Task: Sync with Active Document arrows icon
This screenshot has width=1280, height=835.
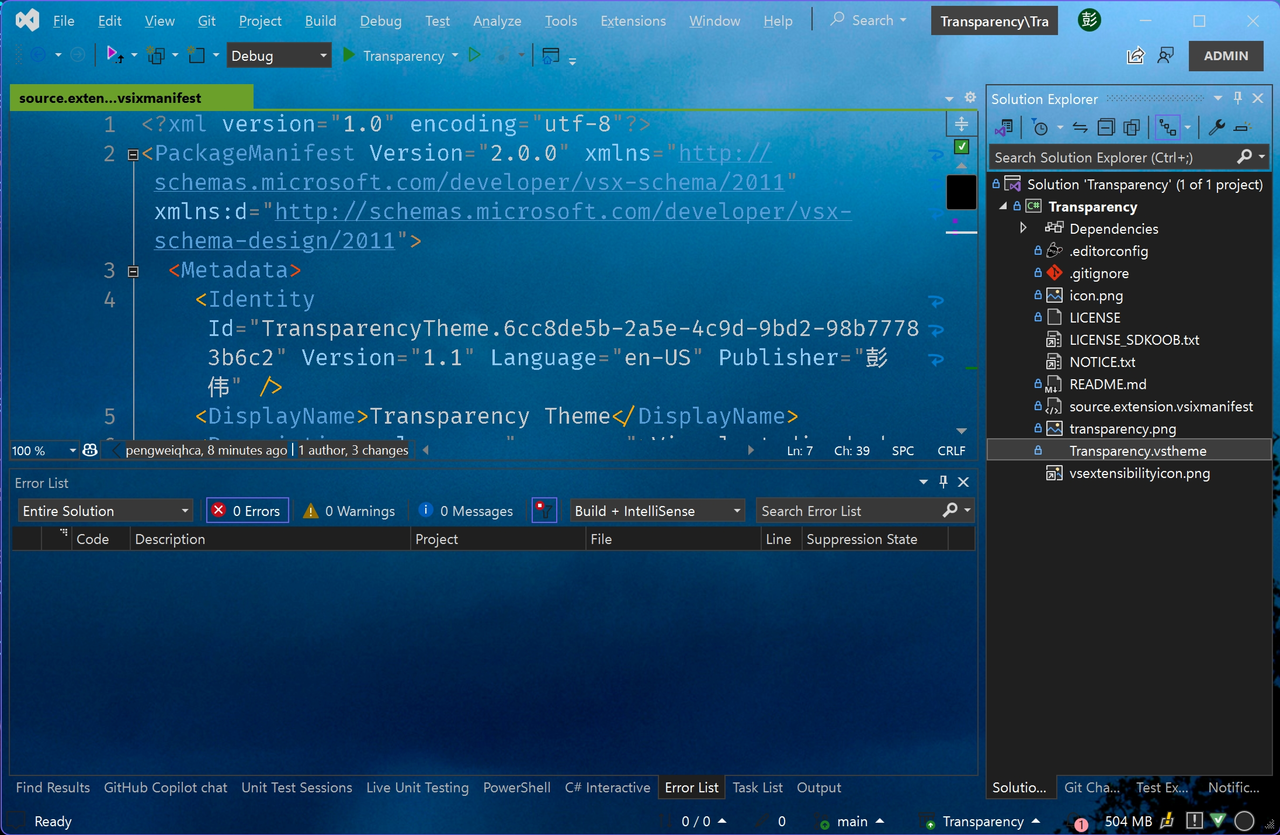Action: pyautogui.click(x=1080, y=127)
